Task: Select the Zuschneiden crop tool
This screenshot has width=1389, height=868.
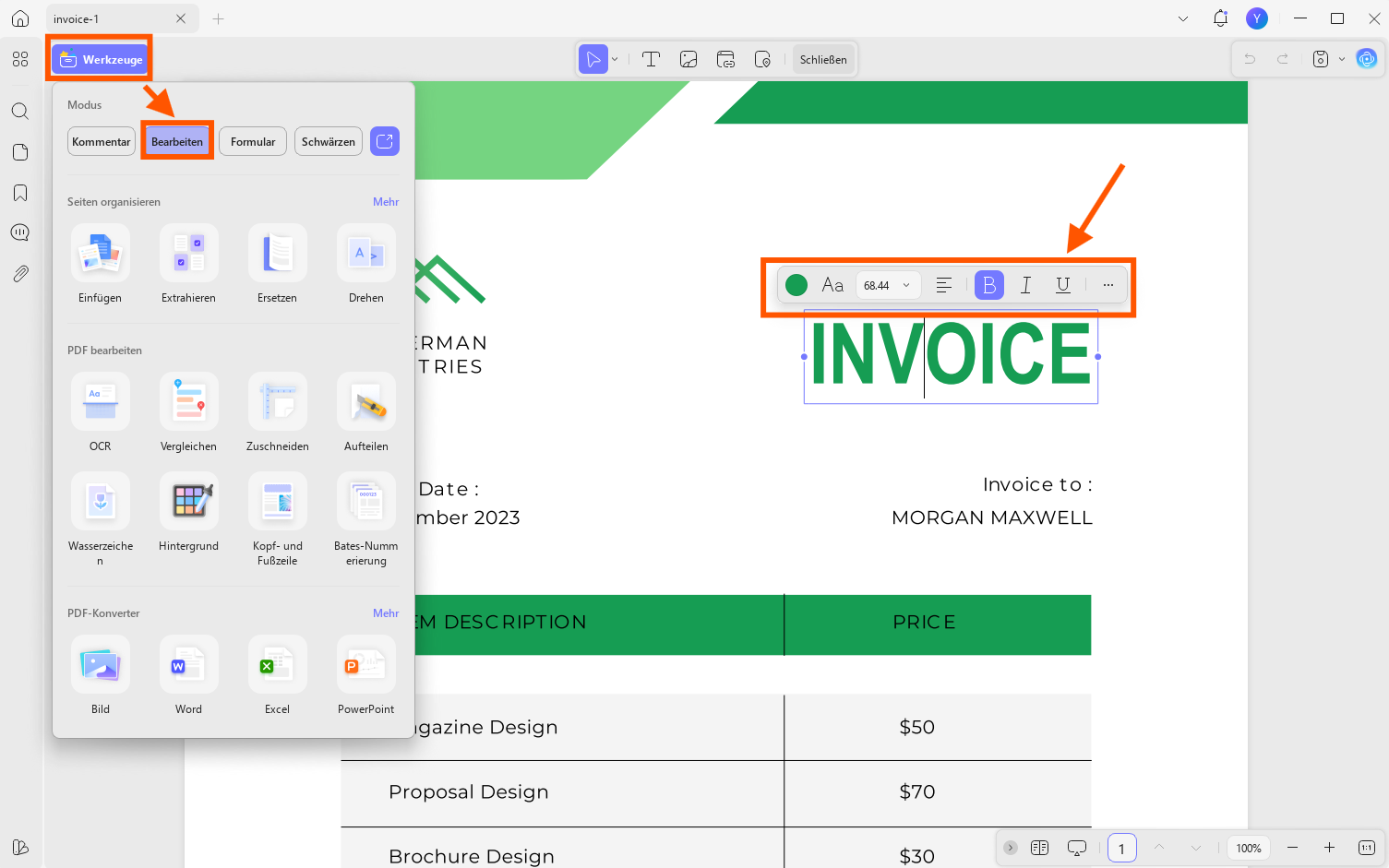Action: pos(278,412)
